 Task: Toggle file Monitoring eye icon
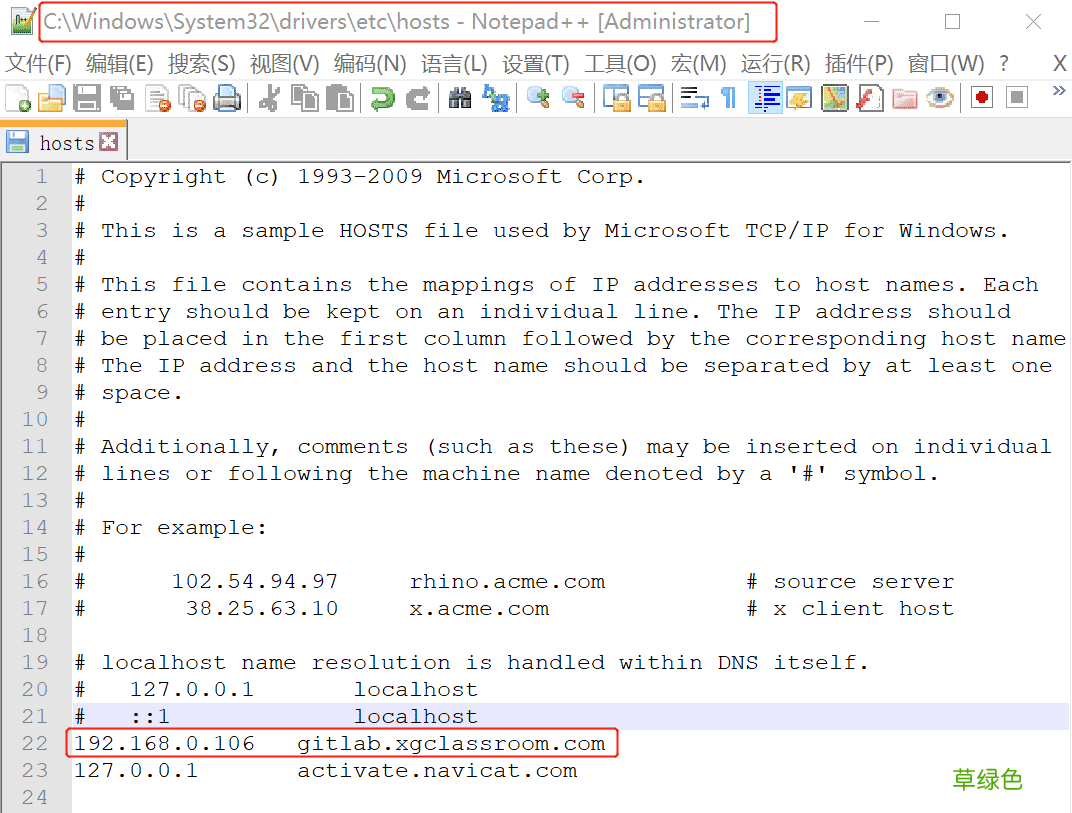click(940, 98)
